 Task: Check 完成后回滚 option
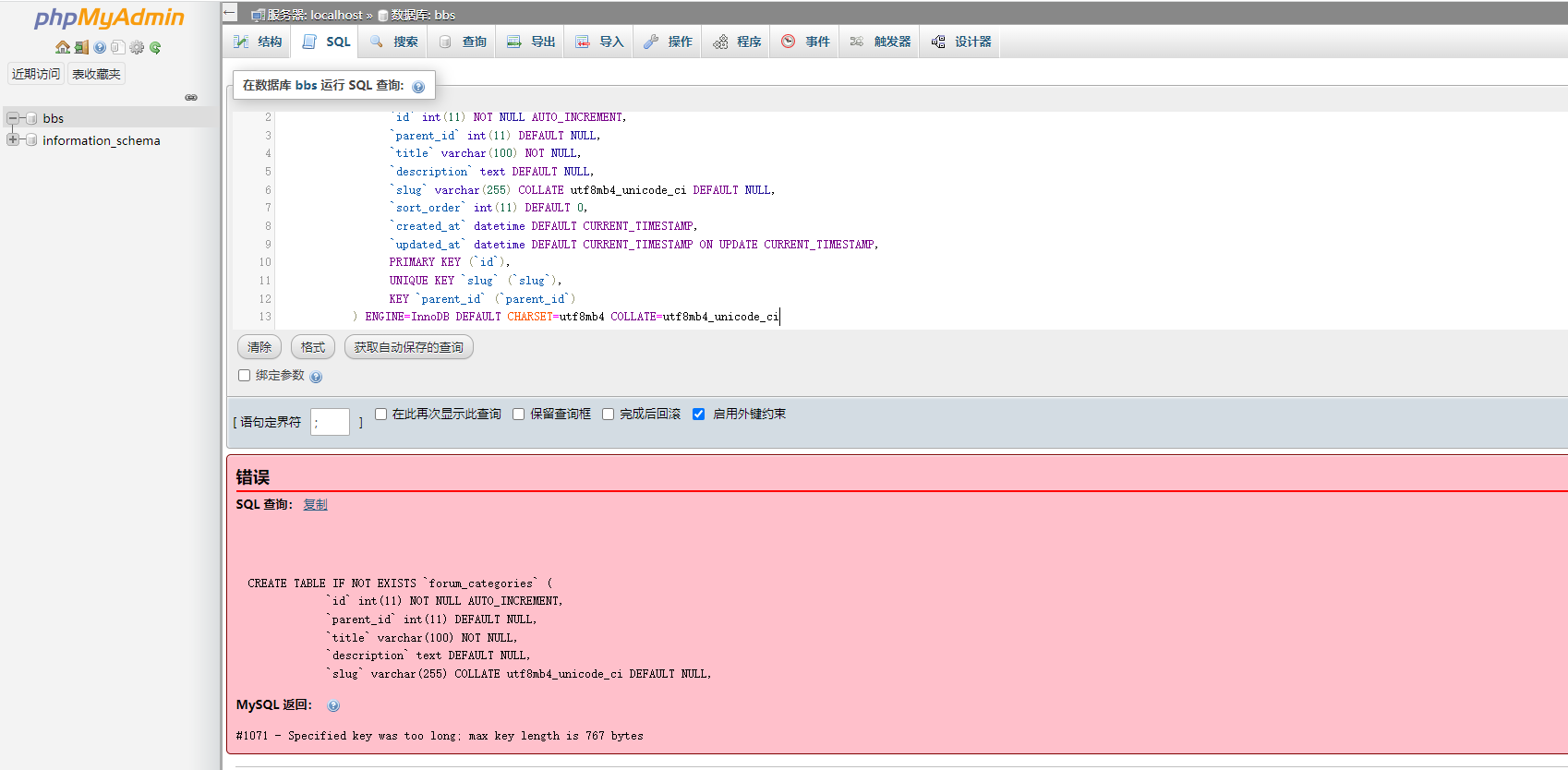coord(608,414)
